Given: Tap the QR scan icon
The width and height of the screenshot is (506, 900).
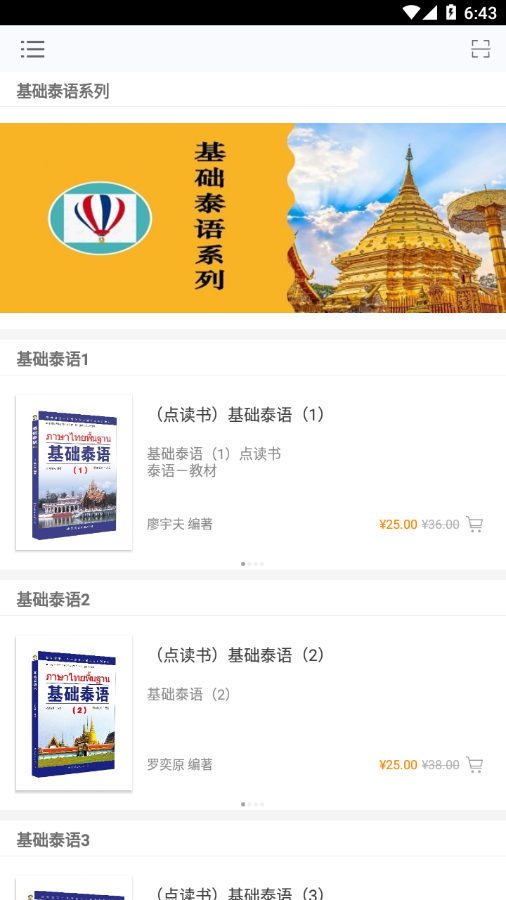Looking at the screenshot, I should 481,49.
